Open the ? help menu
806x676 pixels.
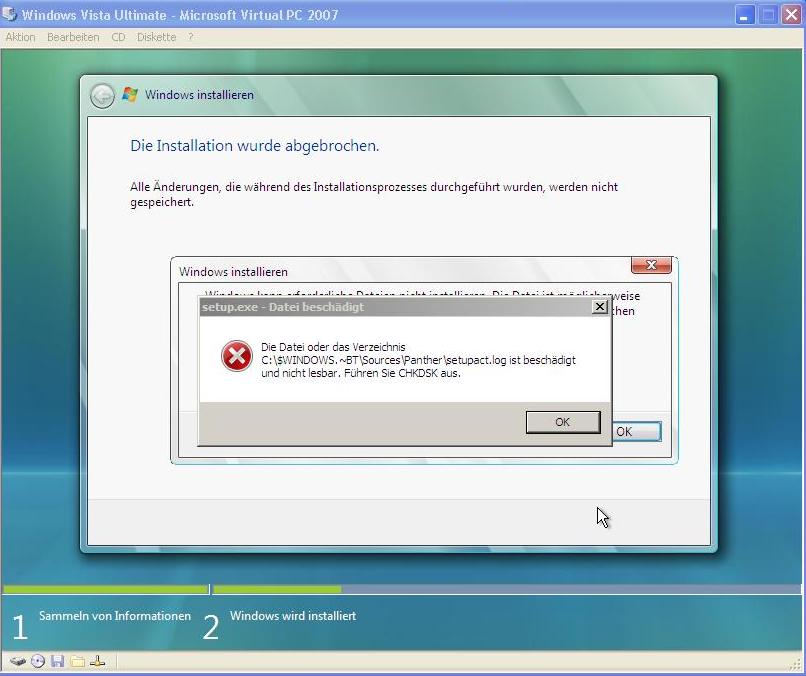coord(191,37)
